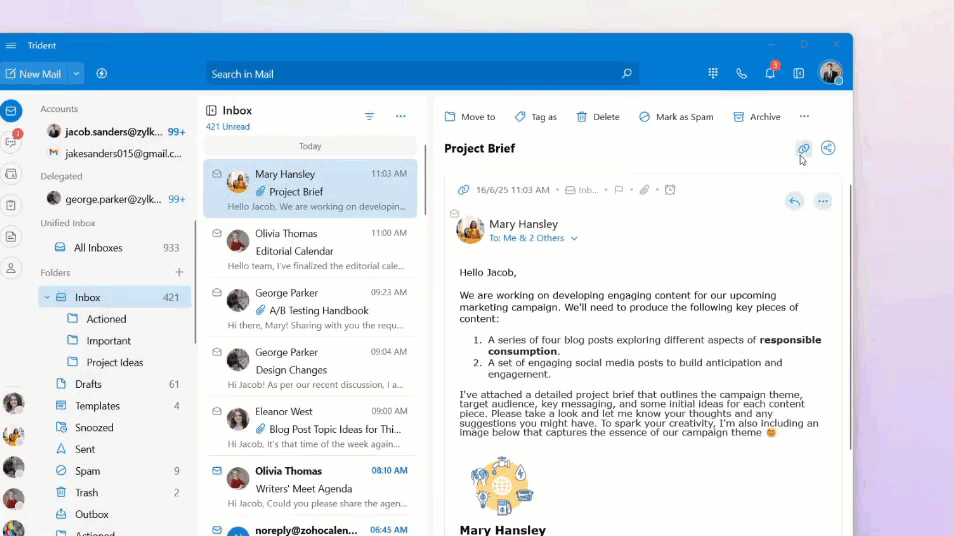The height and width of the screenshot is (536, 954).
Task: Open the chat module in sidebar
Action: pyautogui.click(x=11, y=142)
